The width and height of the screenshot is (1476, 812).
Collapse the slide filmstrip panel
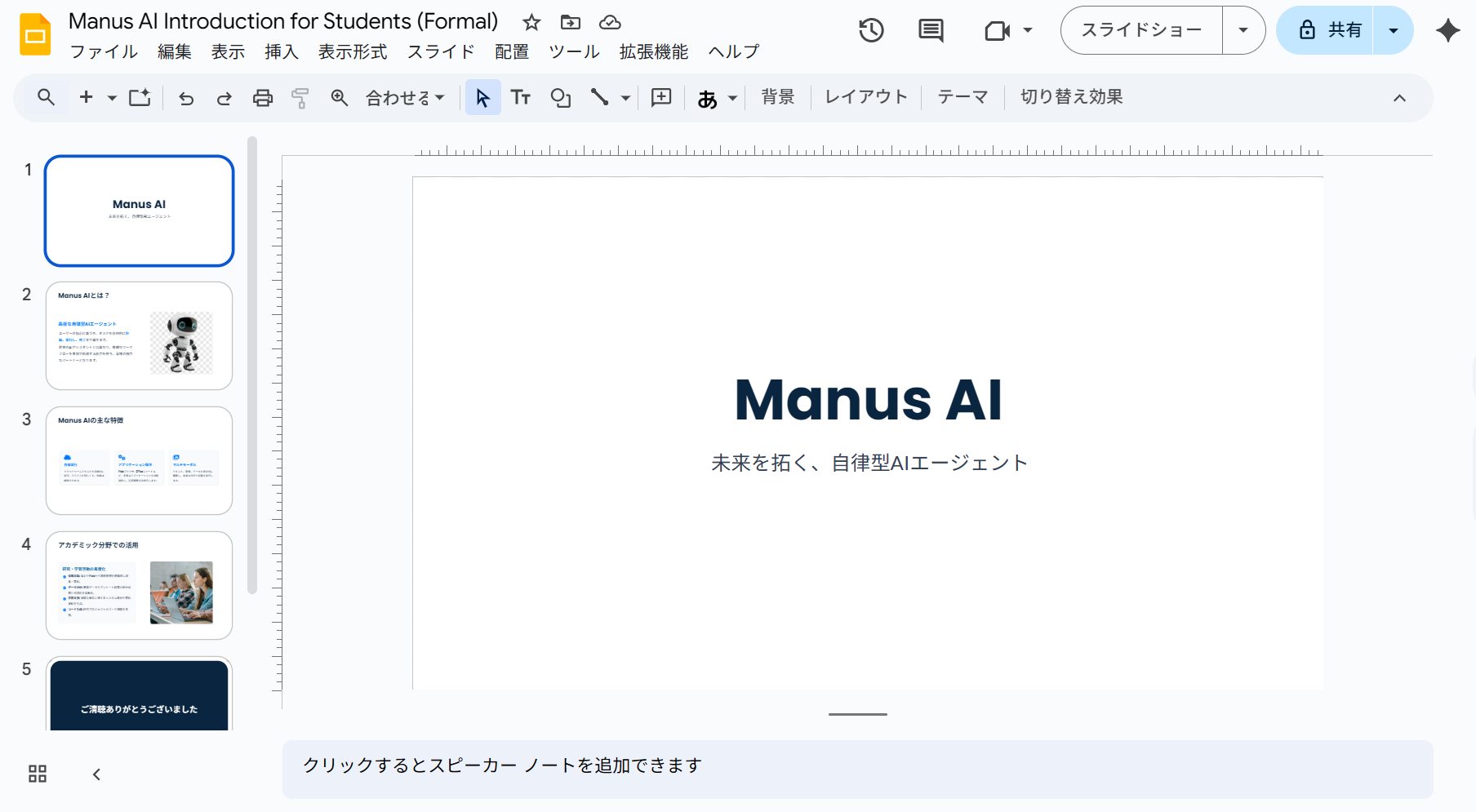96,774
